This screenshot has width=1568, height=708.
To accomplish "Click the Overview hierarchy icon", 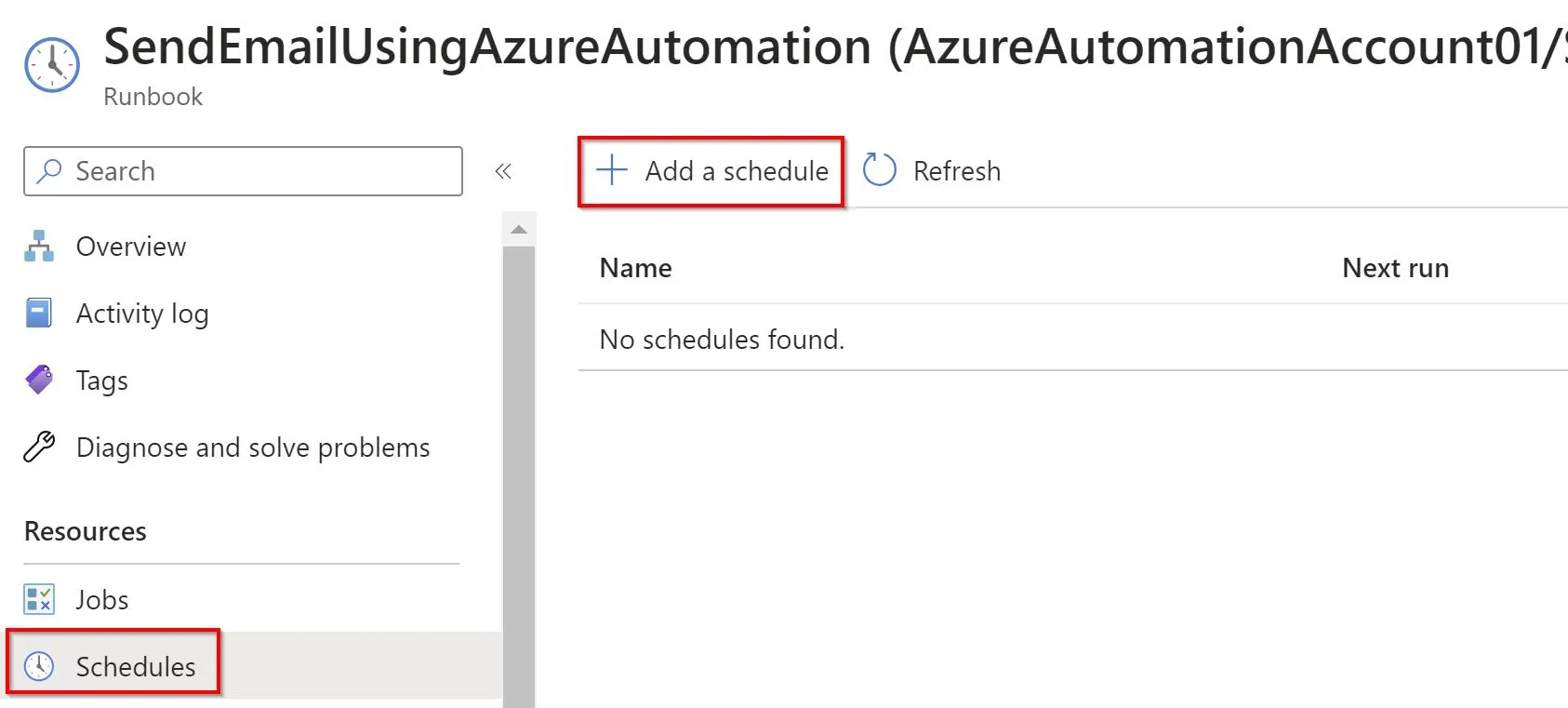I will tap(39, 246).
